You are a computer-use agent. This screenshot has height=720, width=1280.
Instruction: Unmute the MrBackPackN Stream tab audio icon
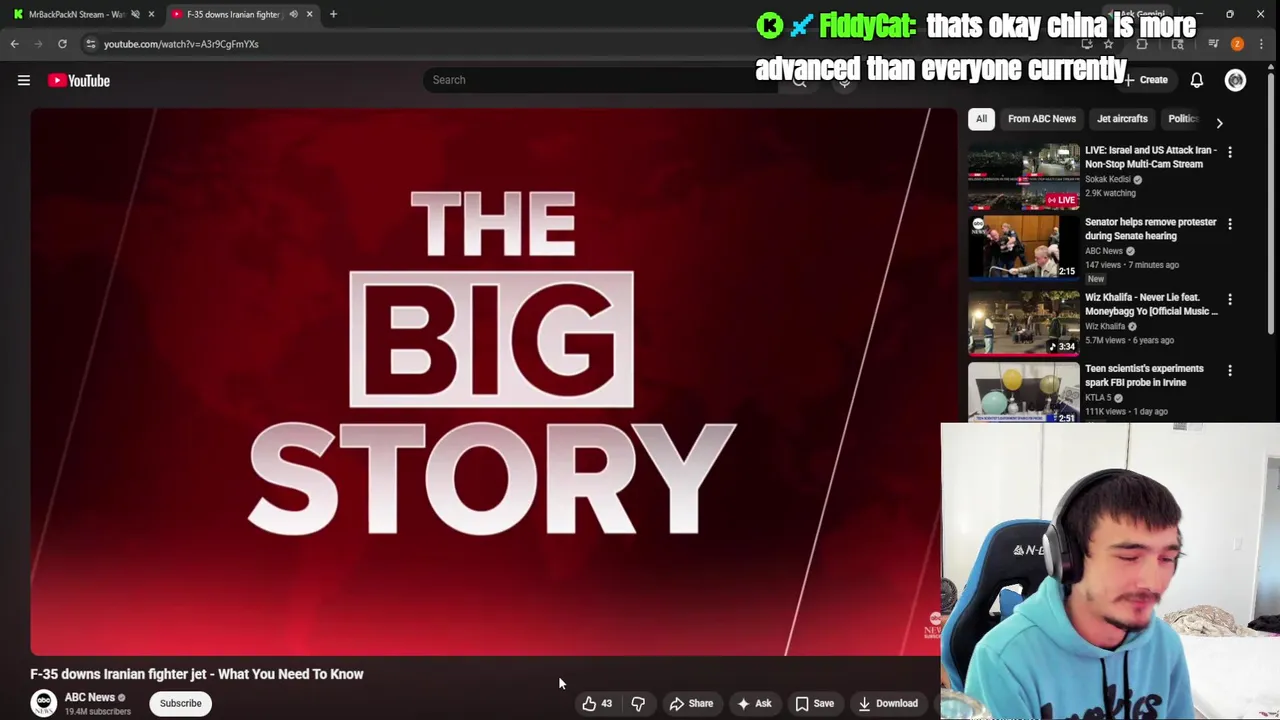(135, 14)
